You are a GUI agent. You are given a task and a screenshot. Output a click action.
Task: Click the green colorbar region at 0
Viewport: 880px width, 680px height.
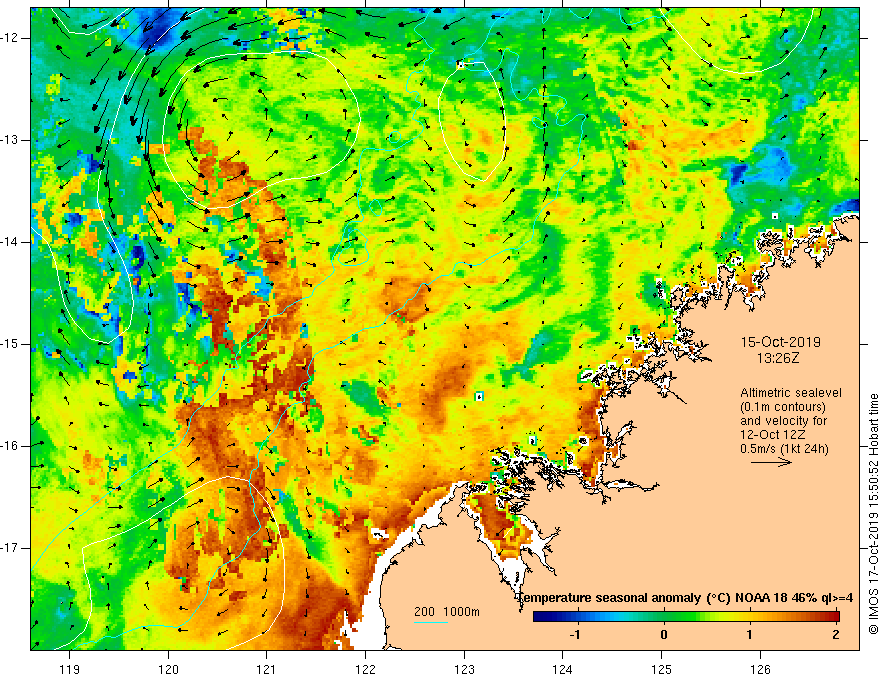click(x=664, y=616)
